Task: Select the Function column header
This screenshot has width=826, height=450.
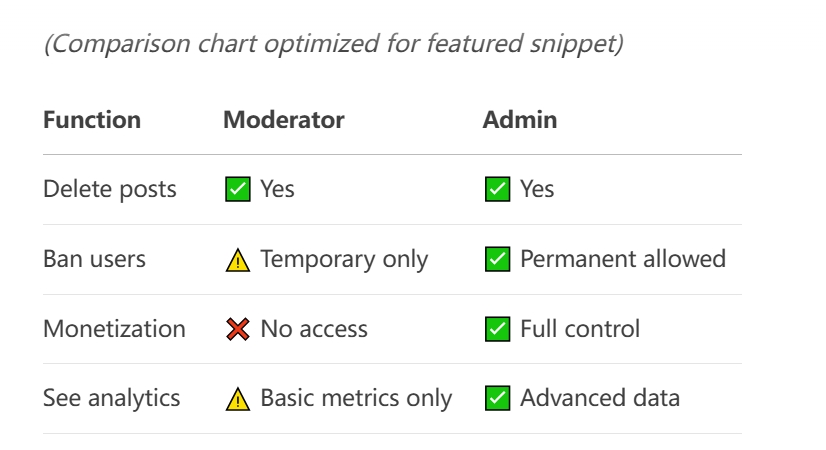Action: click(92, 120)
